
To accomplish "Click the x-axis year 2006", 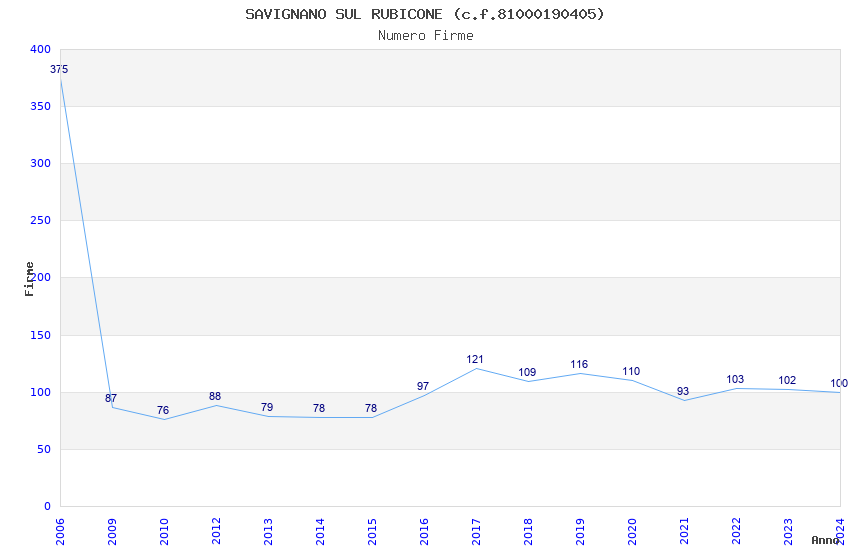I will pos(60,532).
